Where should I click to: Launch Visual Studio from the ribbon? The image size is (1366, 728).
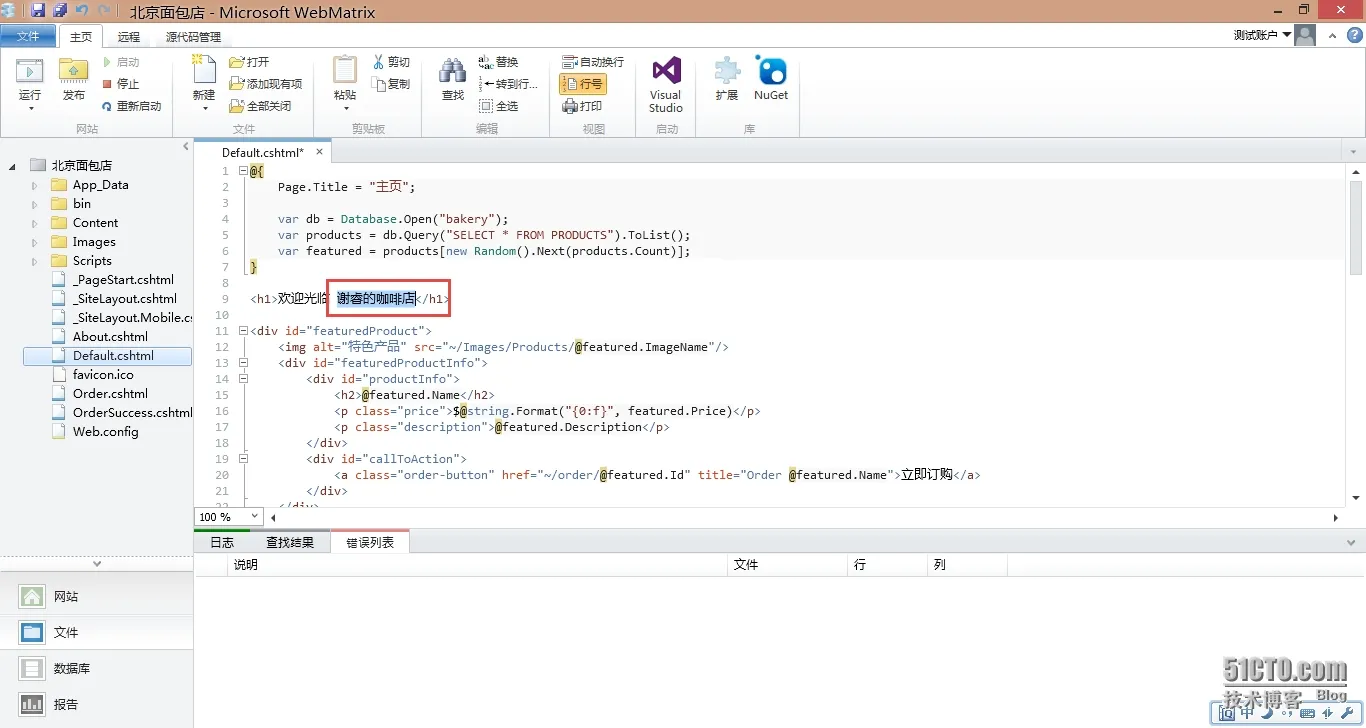(x=666, y=84)
